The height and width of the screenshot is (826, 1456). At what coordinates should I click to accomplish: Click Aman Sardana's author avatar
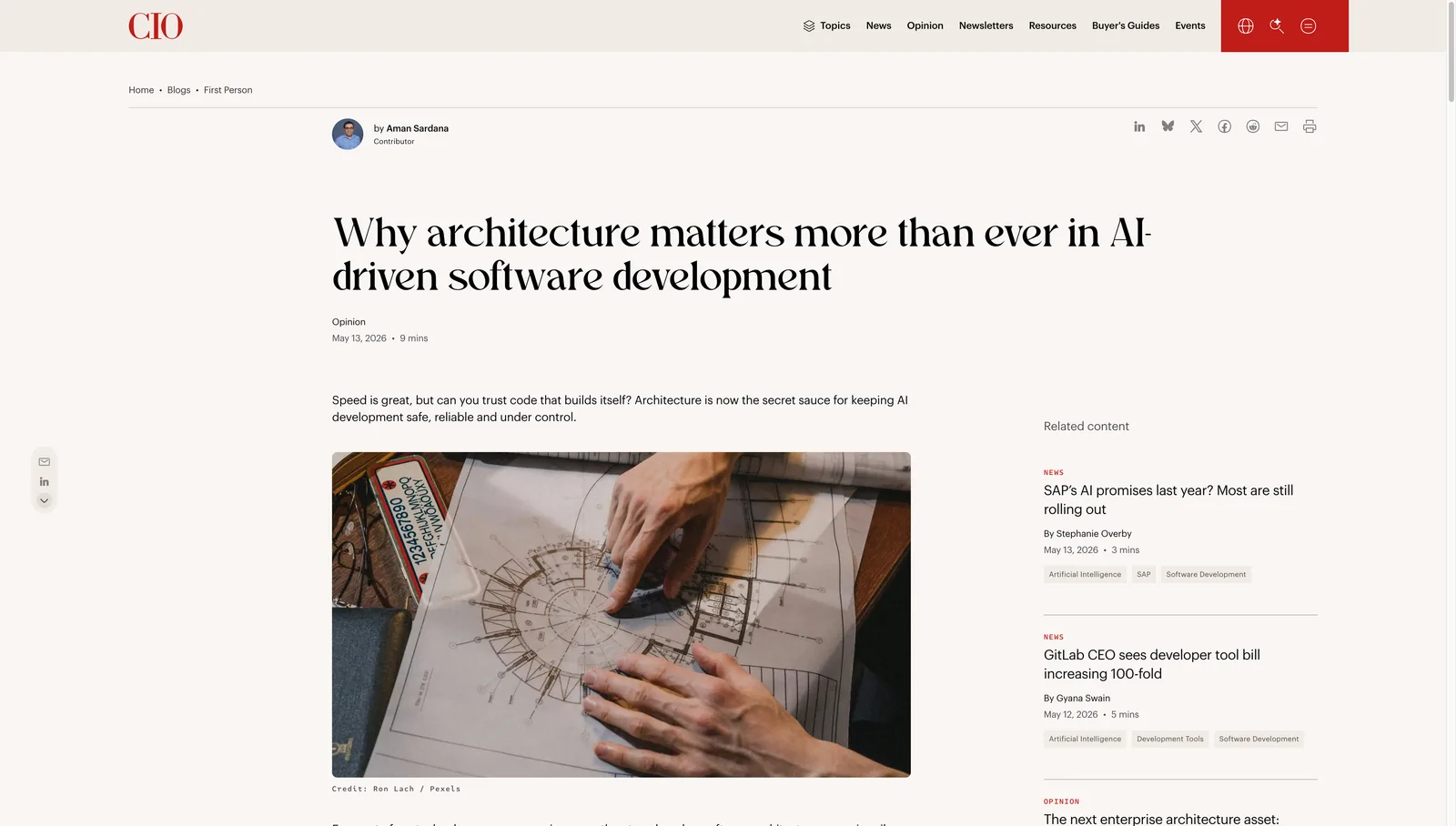(x=348, y=134)
